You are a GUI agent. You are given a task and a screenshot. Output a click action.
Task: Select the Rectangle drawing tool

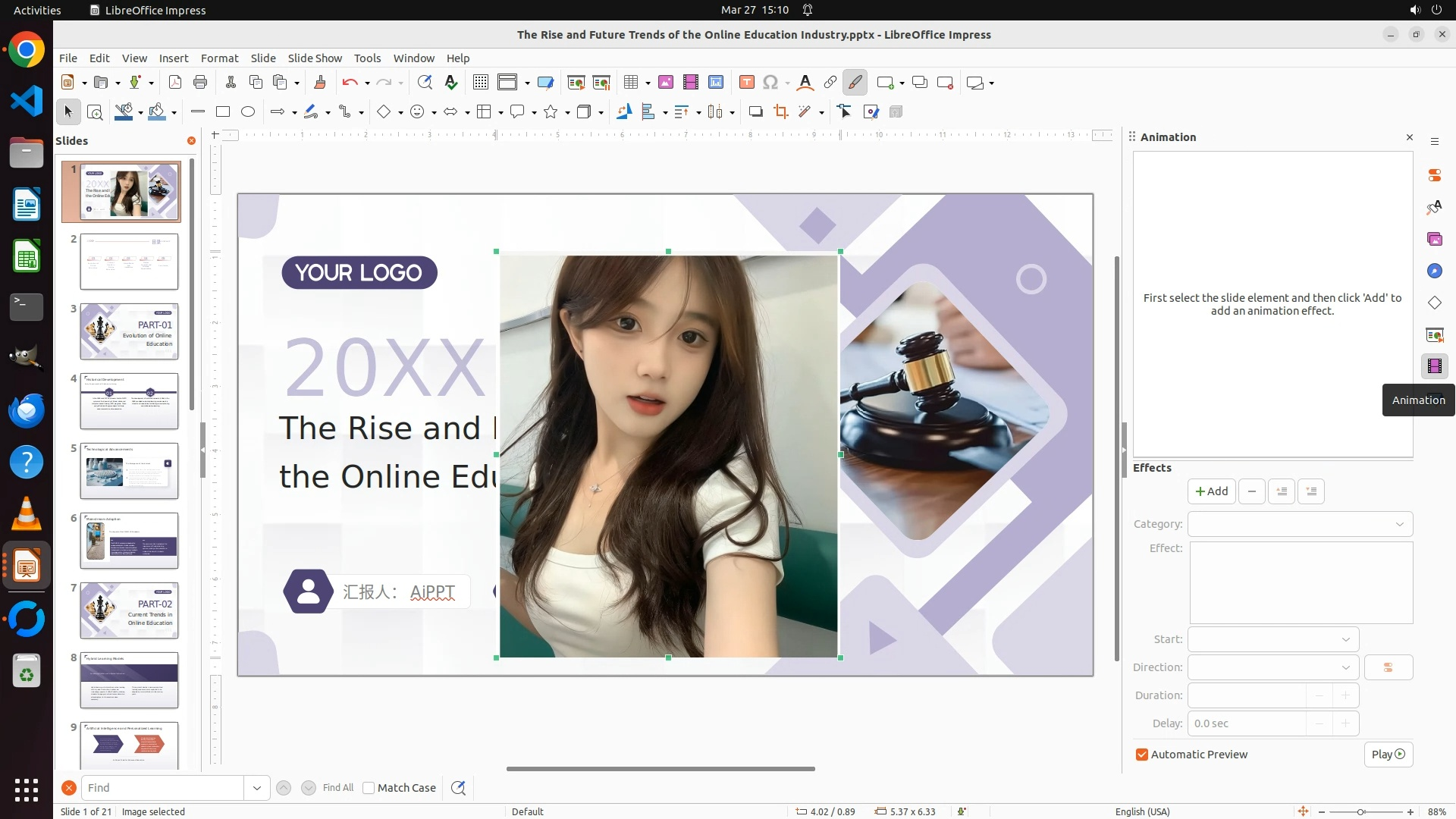pos(223,112)
